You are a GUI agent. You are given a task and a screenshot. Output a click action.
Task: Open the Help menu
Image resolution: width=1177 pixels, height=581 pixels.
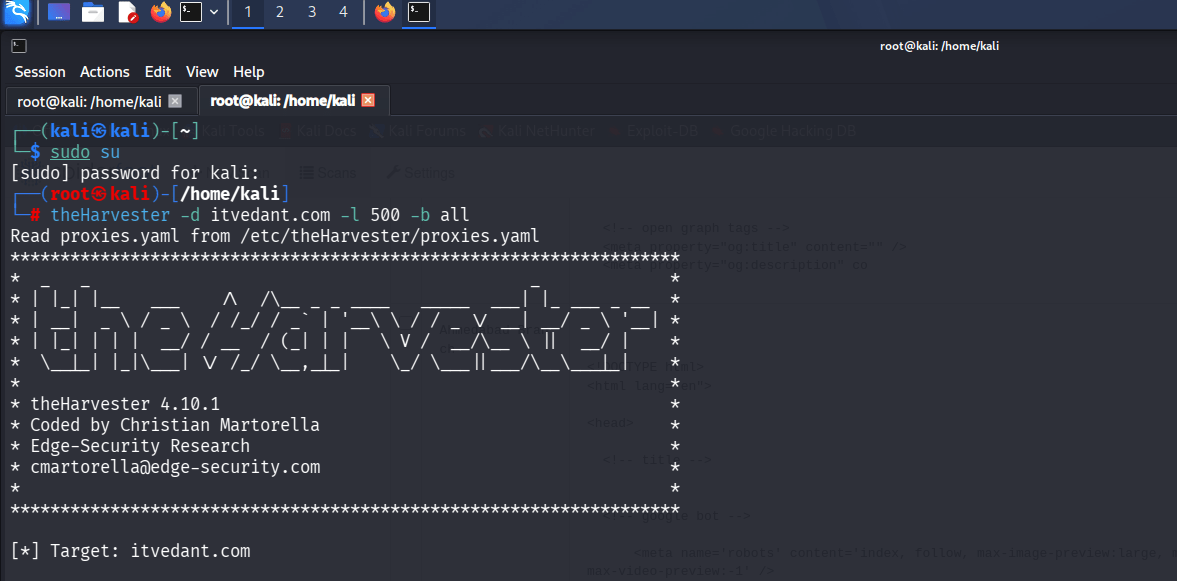click(248, 72)
